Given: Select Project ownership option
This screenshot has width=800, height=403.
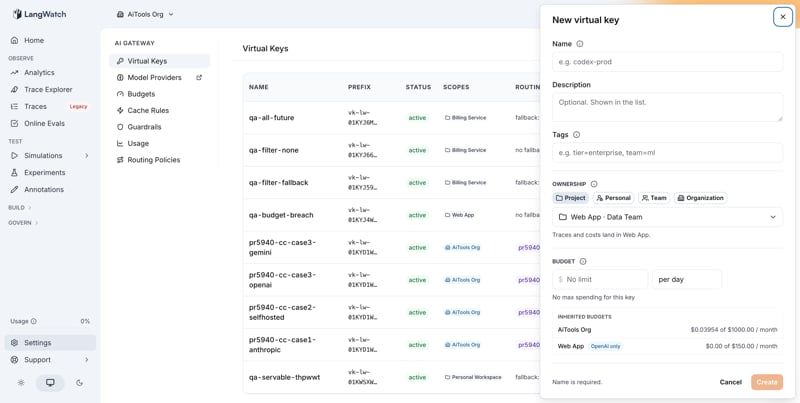Looking at the screenshot, I should [570, 198].
